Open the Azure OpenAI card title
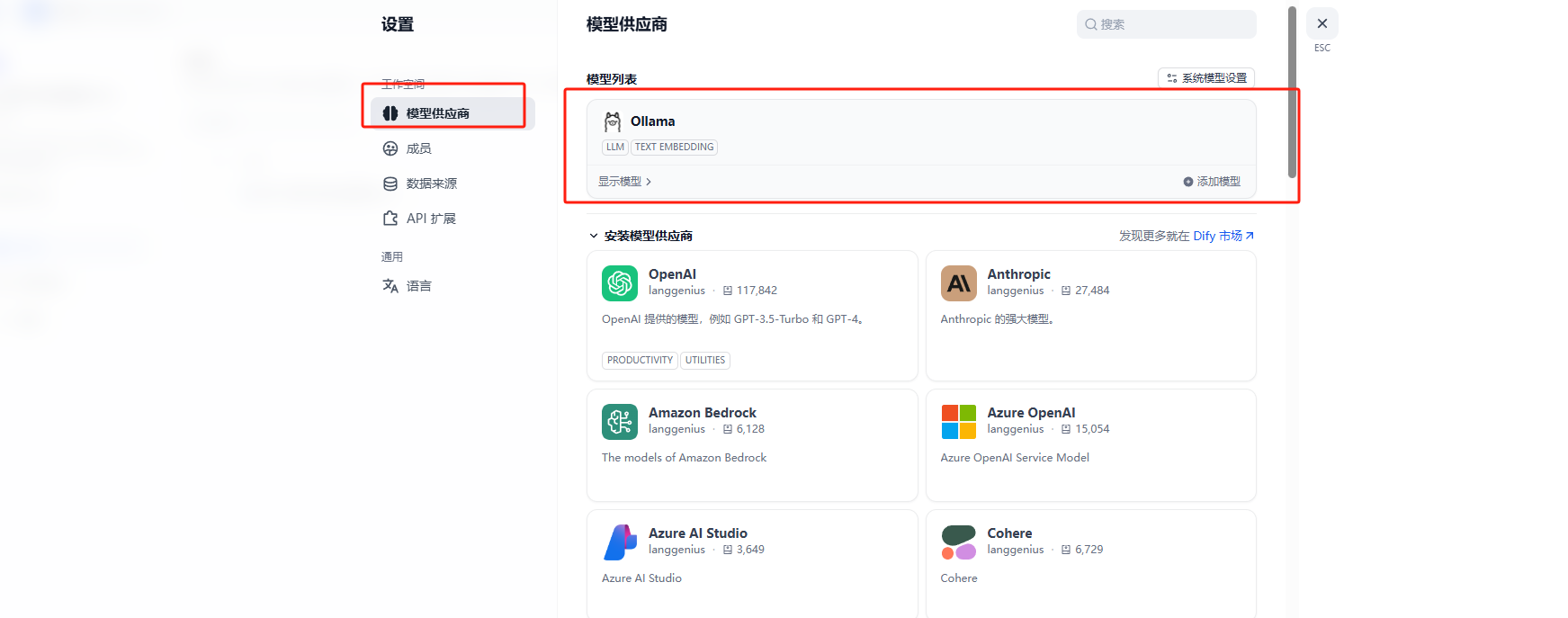This screenshot has width=1568, height=618. tap(1031, 413)
